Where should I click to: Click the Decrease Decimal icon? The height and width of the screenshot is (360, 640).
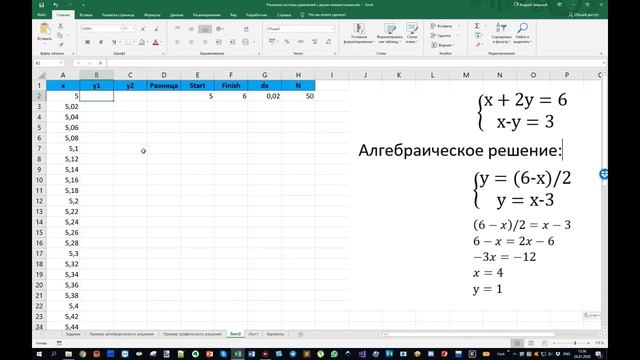(328, 42)
